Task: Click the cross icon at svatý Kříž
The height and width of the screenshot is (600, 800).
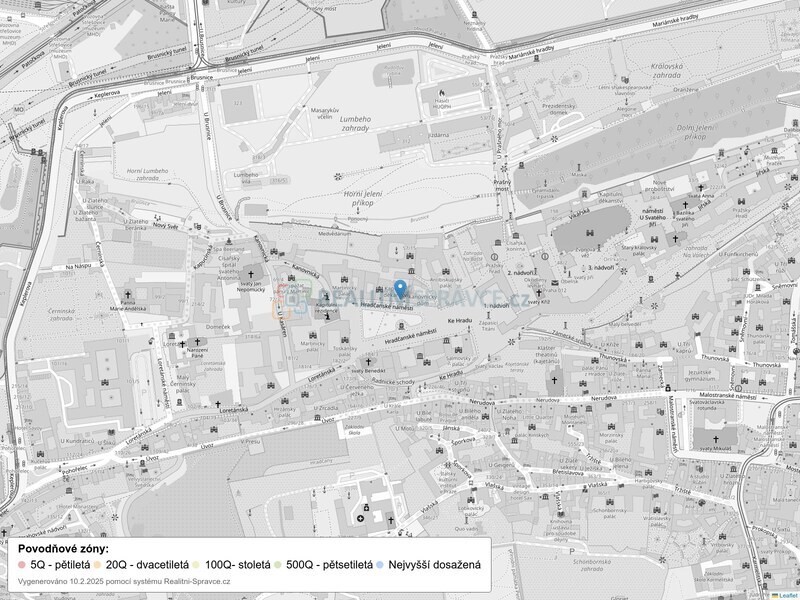Action: (x=540, y=292)
